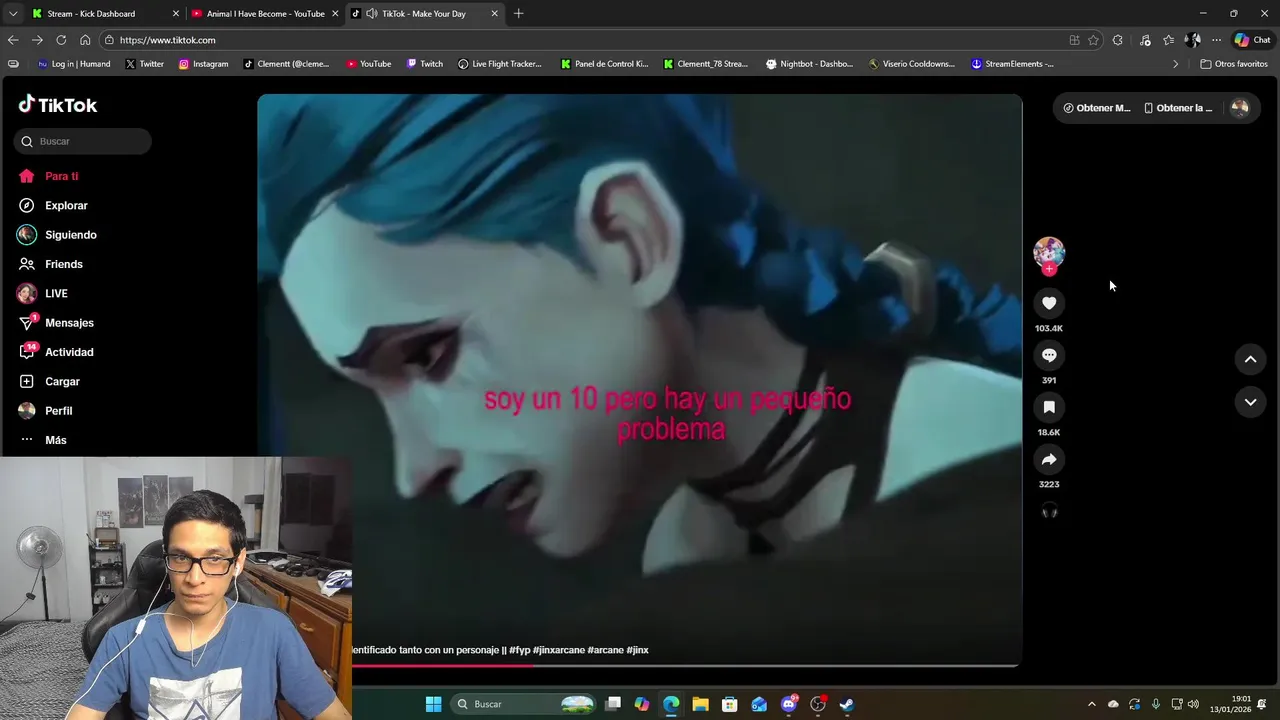Open comments via the speech bubble icon

[1049, 355]
